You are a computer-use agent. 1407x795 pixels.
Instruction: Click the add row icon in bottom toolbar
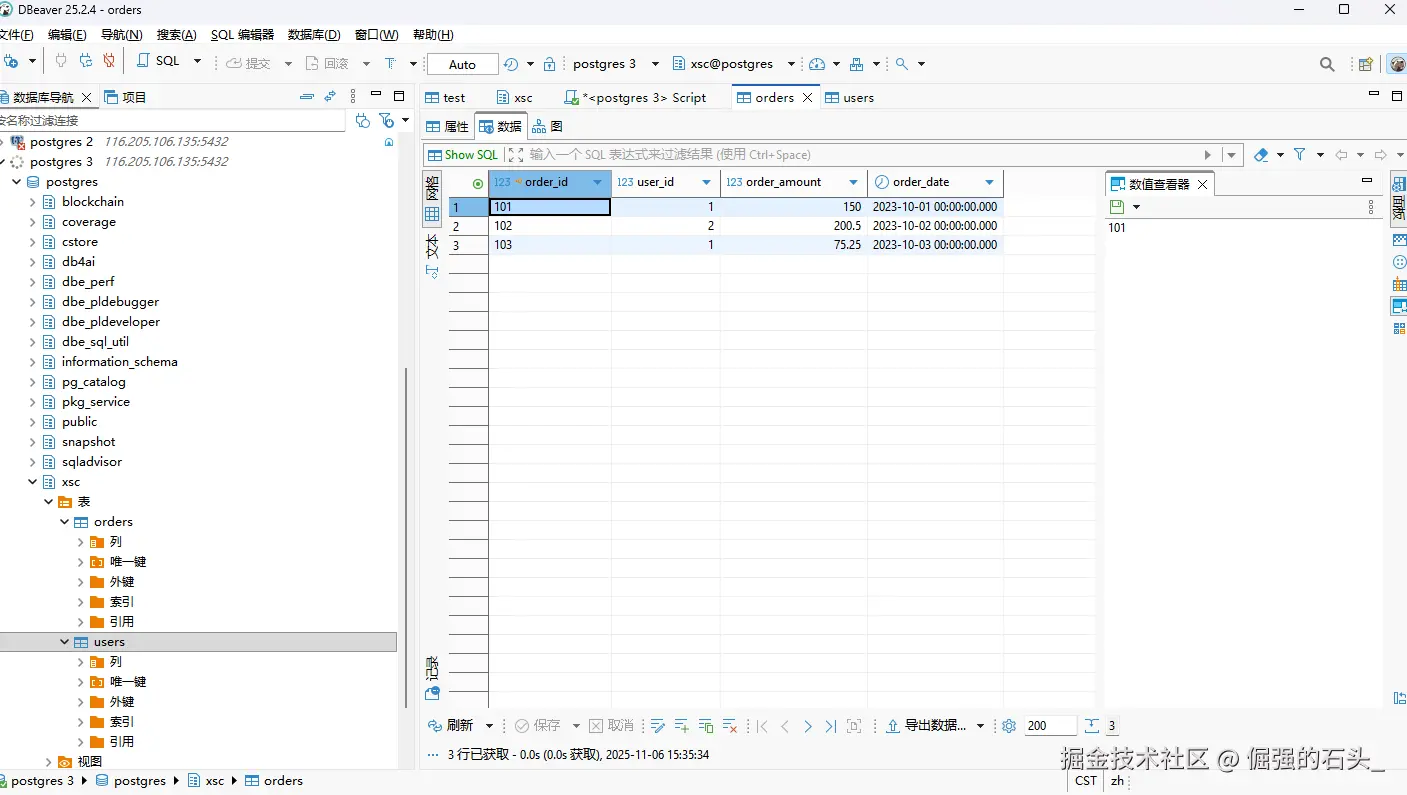tap(682, 726)
